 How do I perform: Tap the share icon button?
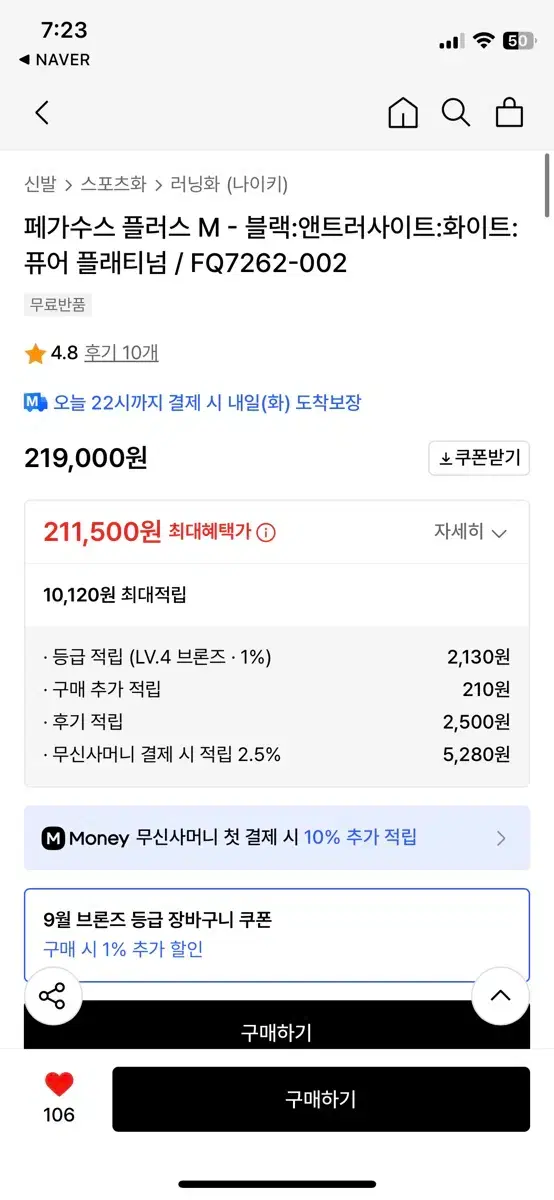[52, 996]
